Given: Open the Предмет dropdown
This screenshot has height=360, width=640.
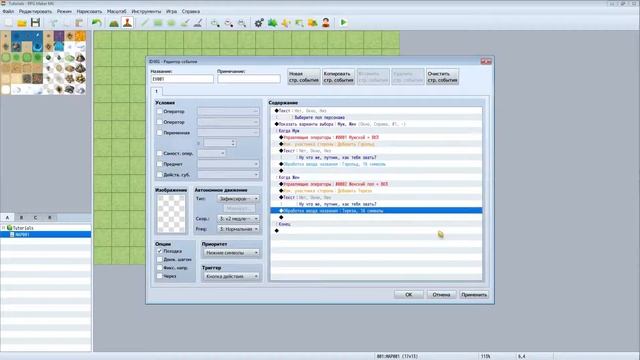Looking at the screenshot, I should [228, 164].
